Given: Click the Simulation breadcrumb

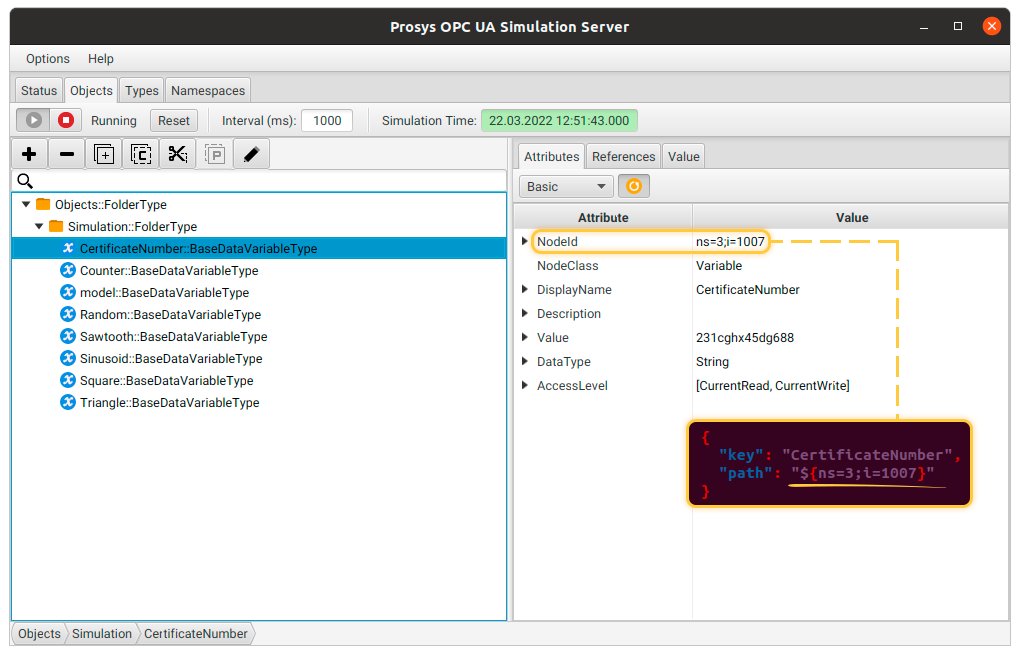Looking at the screenshot, I should coord(102,634).
